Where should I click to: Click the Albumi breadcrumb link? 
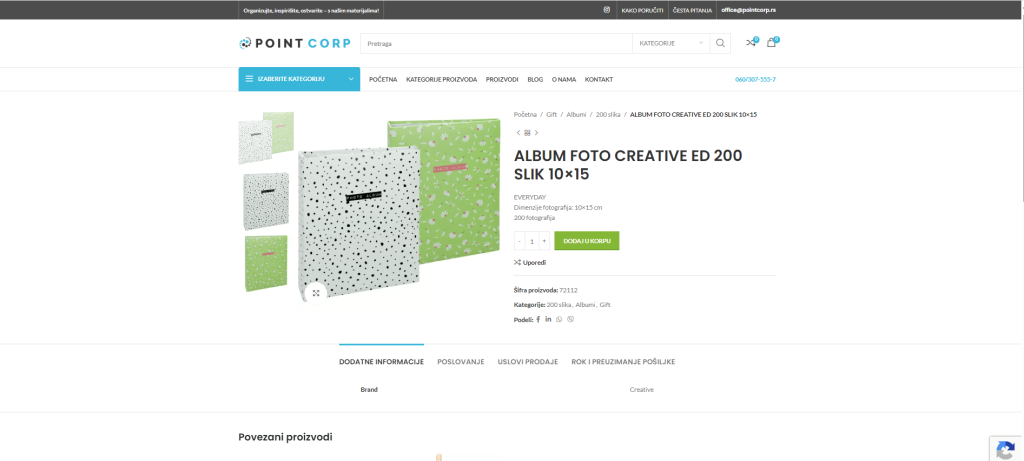(576, 114)
